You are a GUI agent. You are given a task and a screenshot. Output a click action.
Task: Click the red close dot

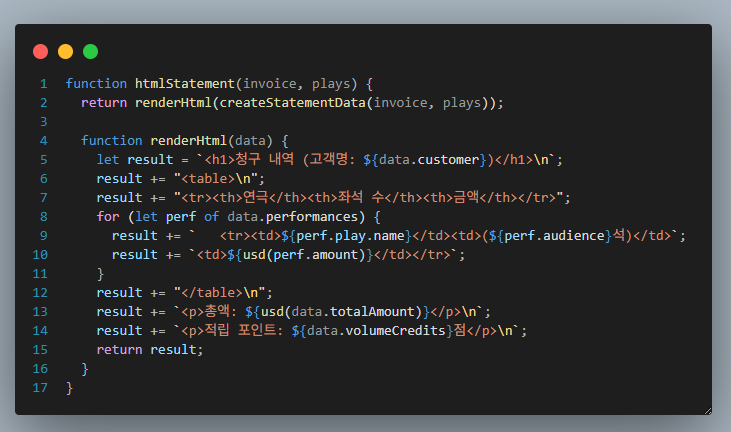pyautogui.click(x=41, y=51)
